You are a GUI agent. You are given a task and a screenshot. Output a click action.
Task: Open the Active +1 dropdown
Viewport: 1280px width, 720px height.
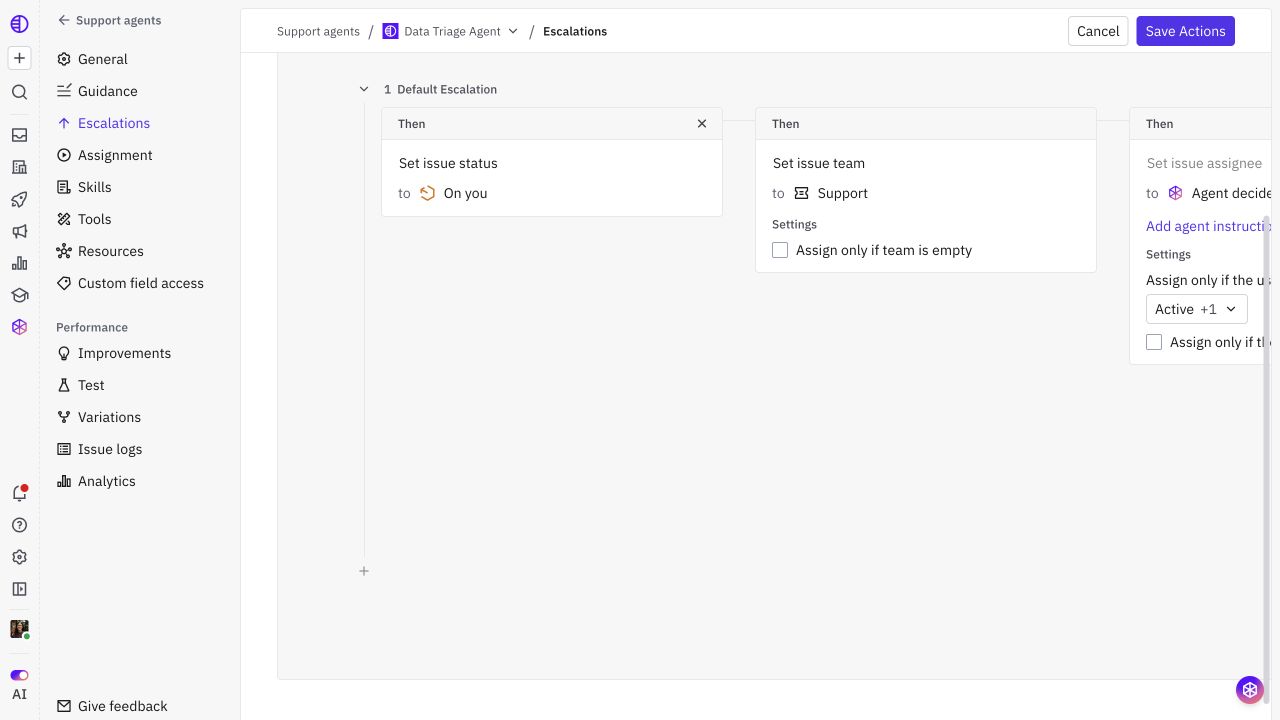[x=1196, y=309]
